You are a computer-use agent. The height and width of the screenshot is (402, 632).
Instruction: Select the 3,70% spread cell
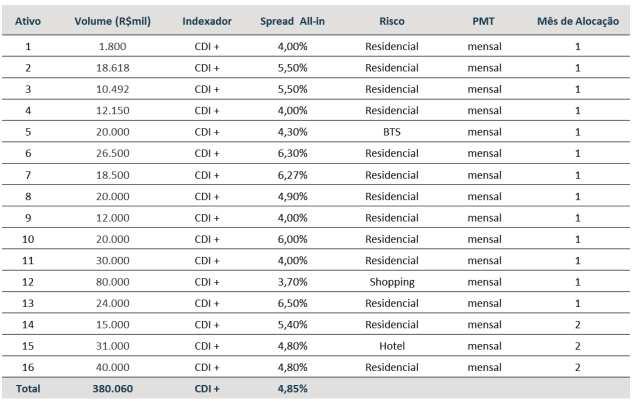pos(292,282)
